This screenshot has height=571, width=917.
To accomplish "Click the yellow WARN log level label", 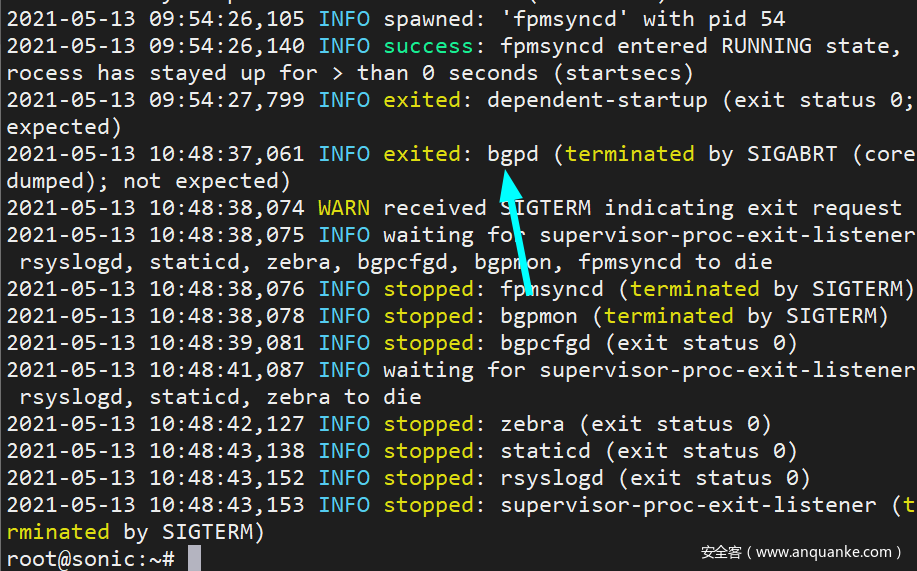I will [344, 208].
